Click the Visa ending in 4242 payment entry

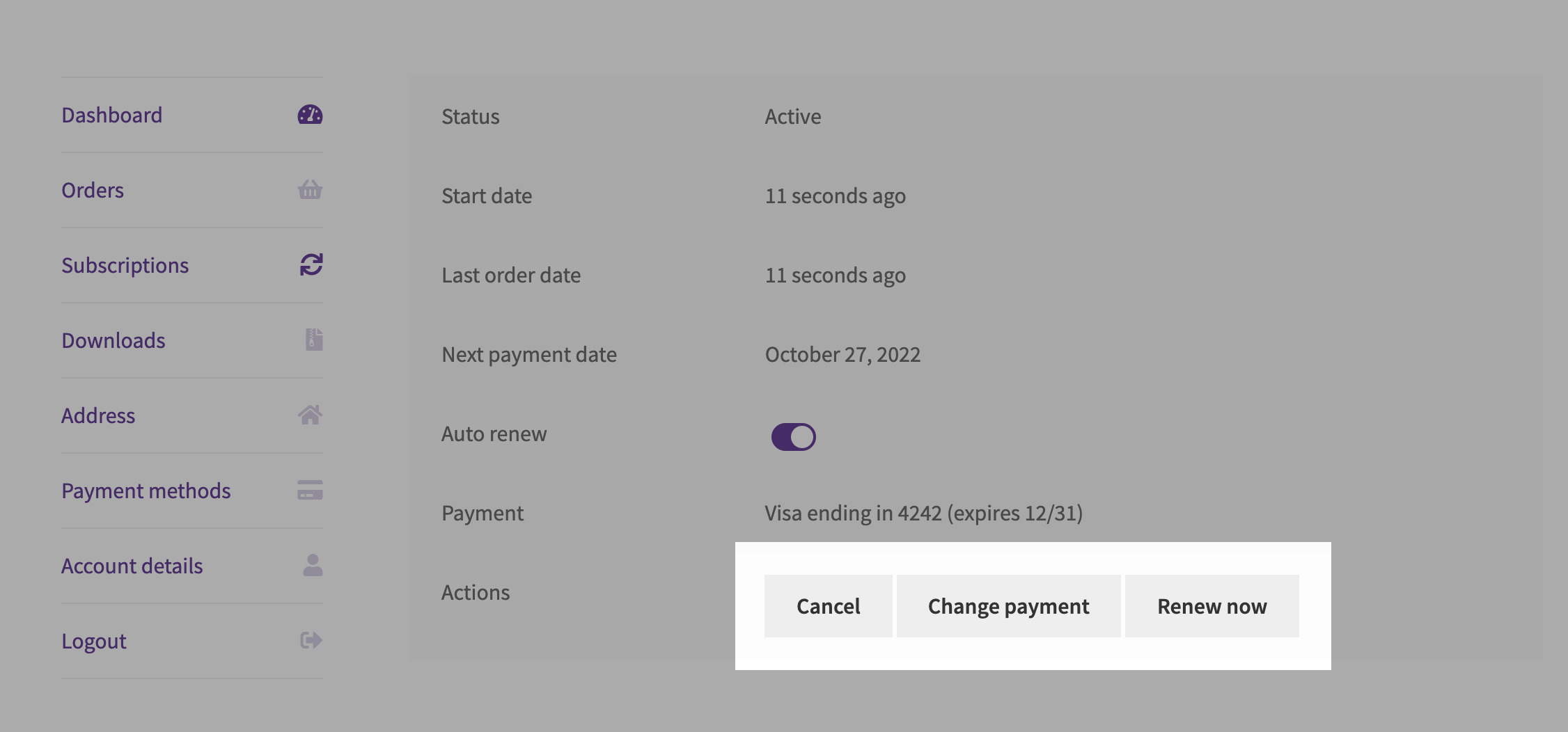click(x=923, y=513)
